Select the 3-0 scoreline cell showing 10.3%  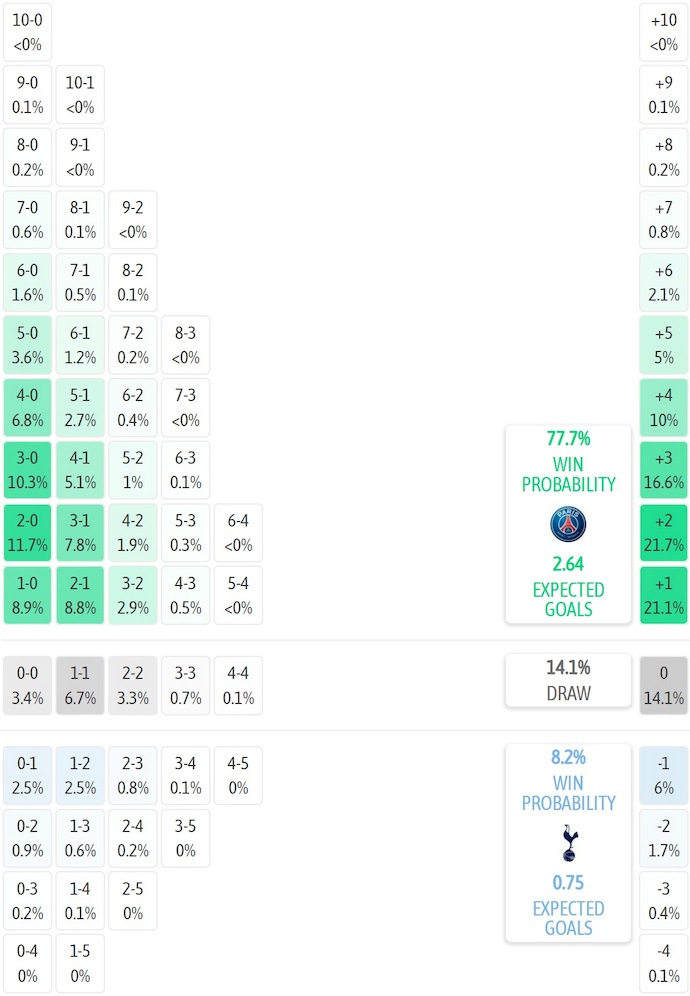pyautogui.click(x=28, y=470)
